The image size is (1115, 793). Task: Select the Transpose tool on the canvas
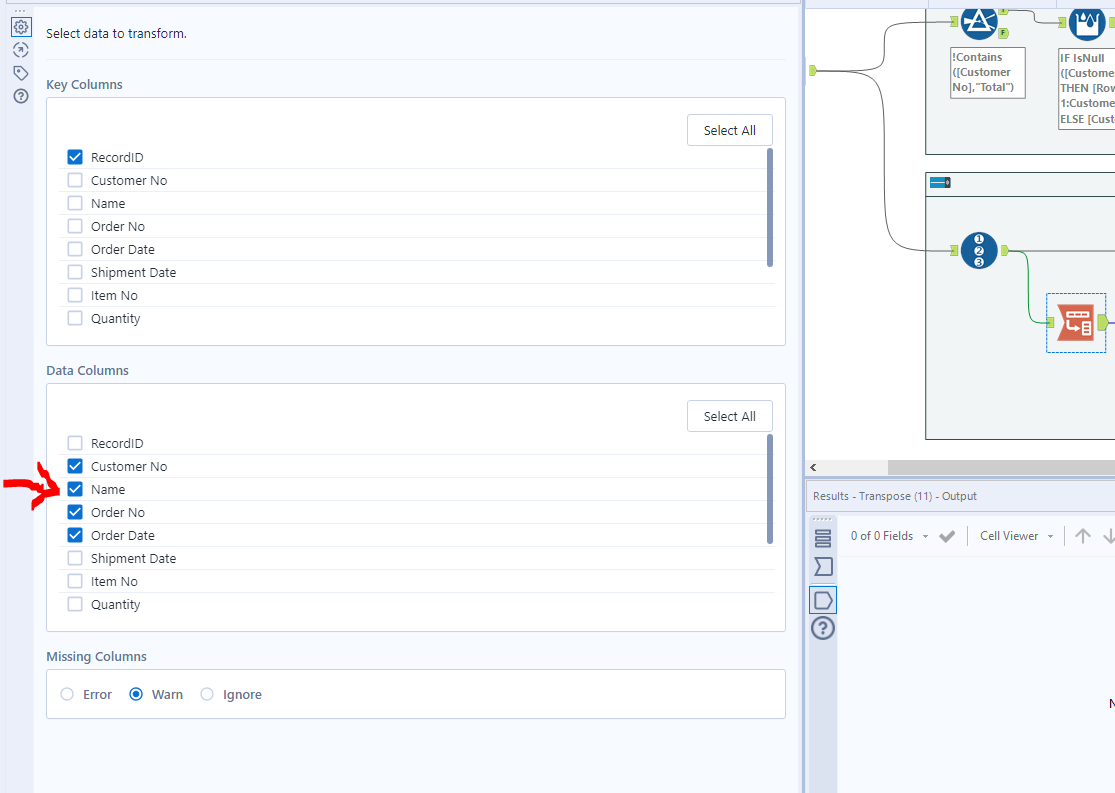pyautogui.click(x=1076, y=323)
